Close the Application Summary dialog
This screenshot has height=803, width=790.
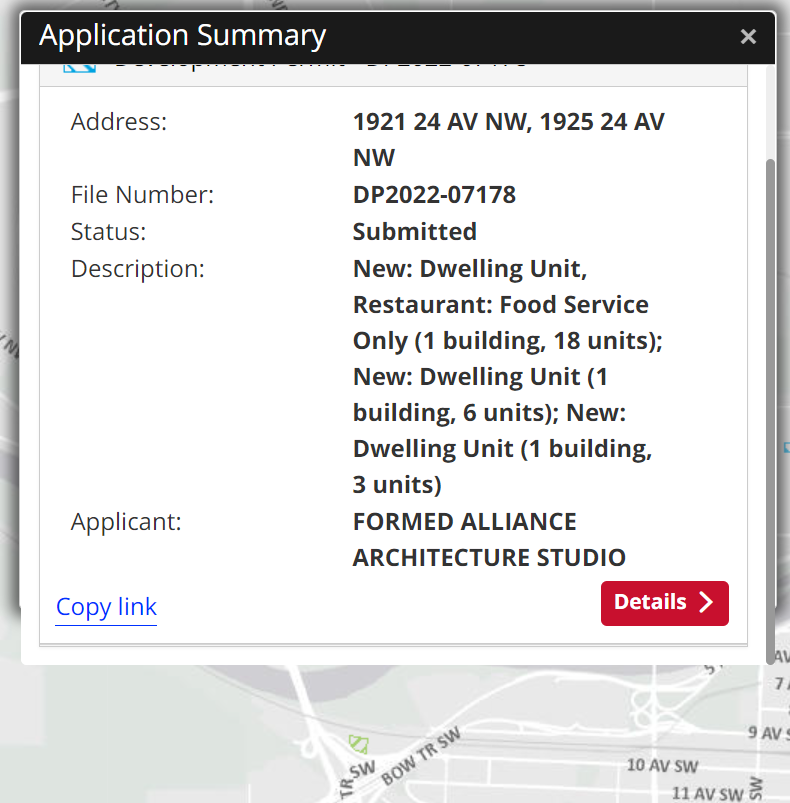click(x=748, y=37)
